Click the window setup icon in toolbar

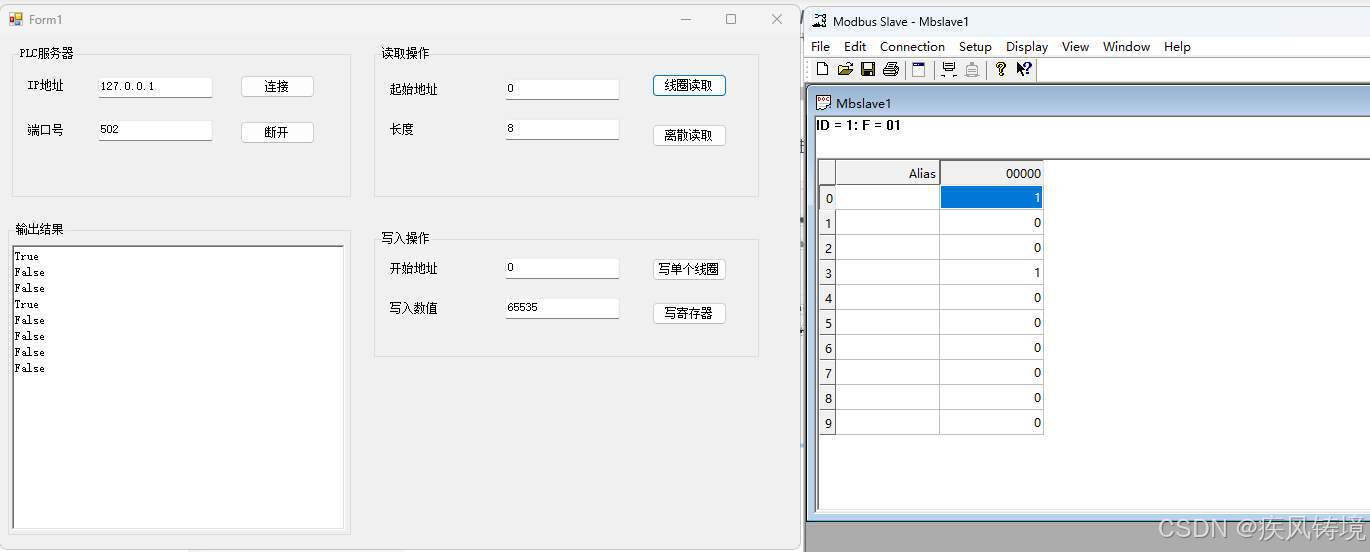918,69
